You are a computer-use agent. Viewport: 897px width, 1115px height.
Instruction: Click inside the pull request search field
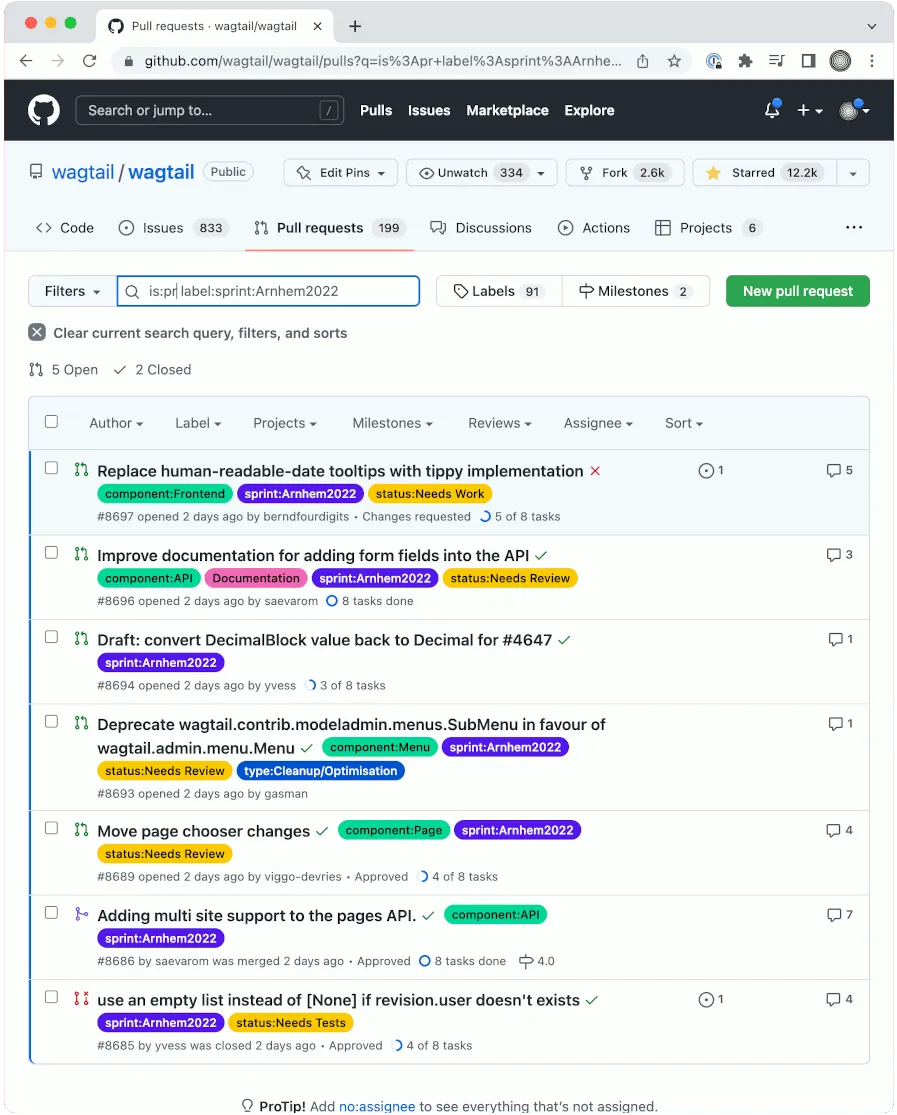[x=268, y=291]
